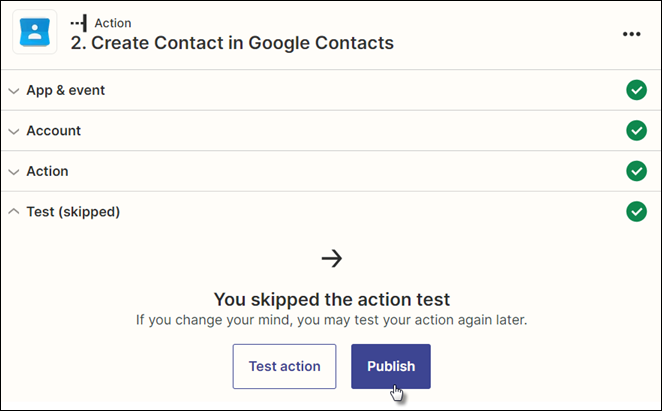Open the three-dot more options menu
662x411 pixels.
point(631,34)
